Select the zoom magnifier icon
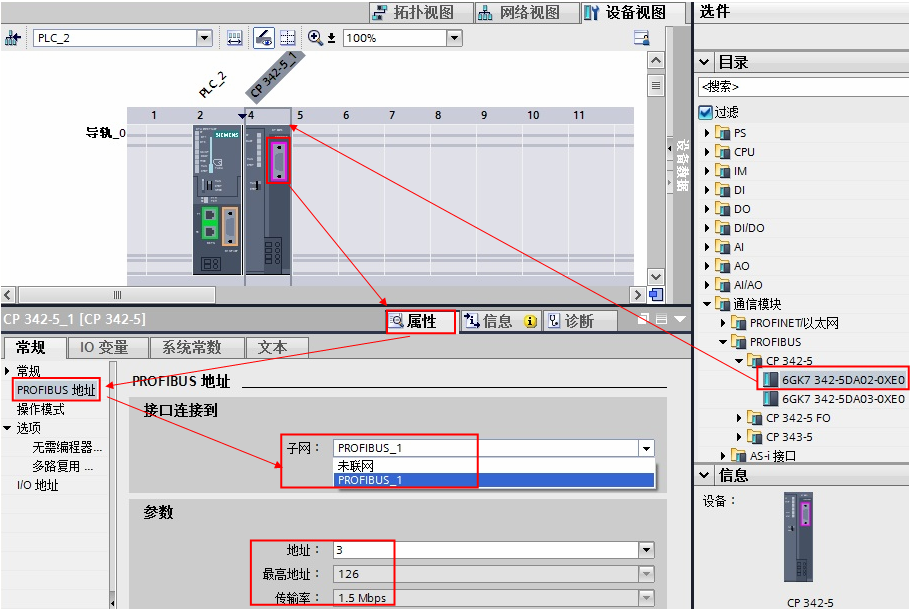912x609 pixels. click(x=315, y=38)
